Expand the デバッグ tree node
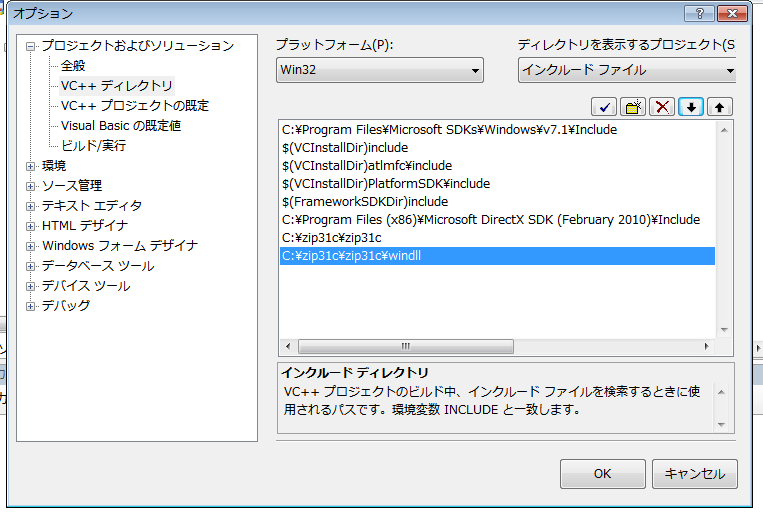The height and width of the screenshot is (521, 763). click(30, 306)
